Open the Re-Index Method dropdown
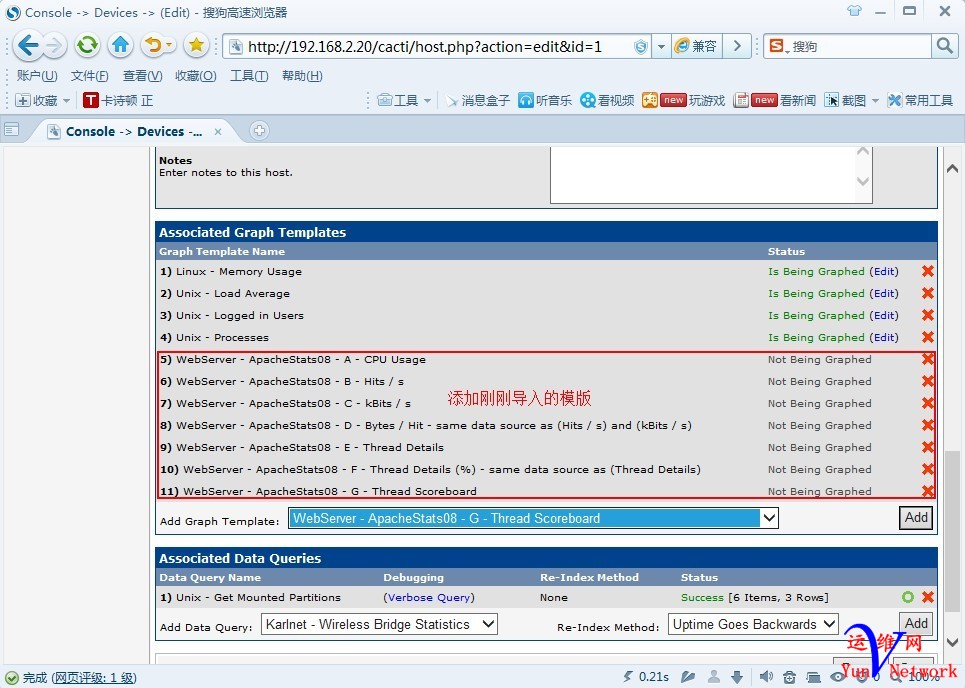 753,625
